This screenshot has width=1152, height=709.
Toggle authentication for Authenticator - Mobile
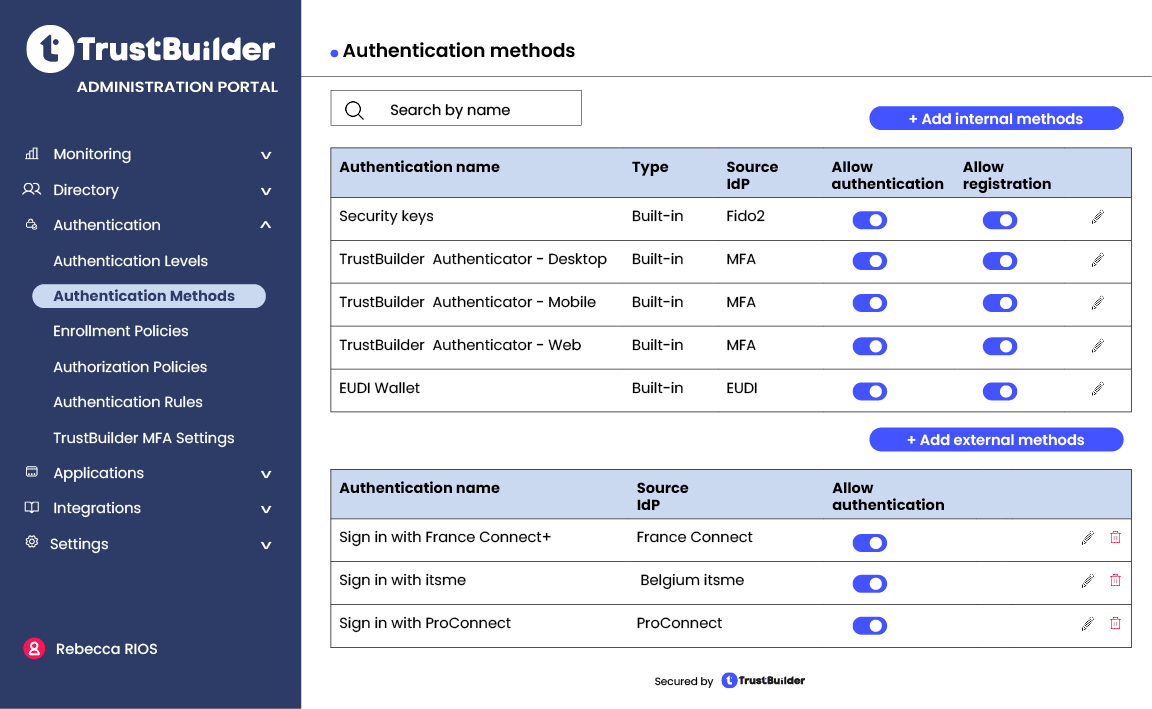[870, 303]
